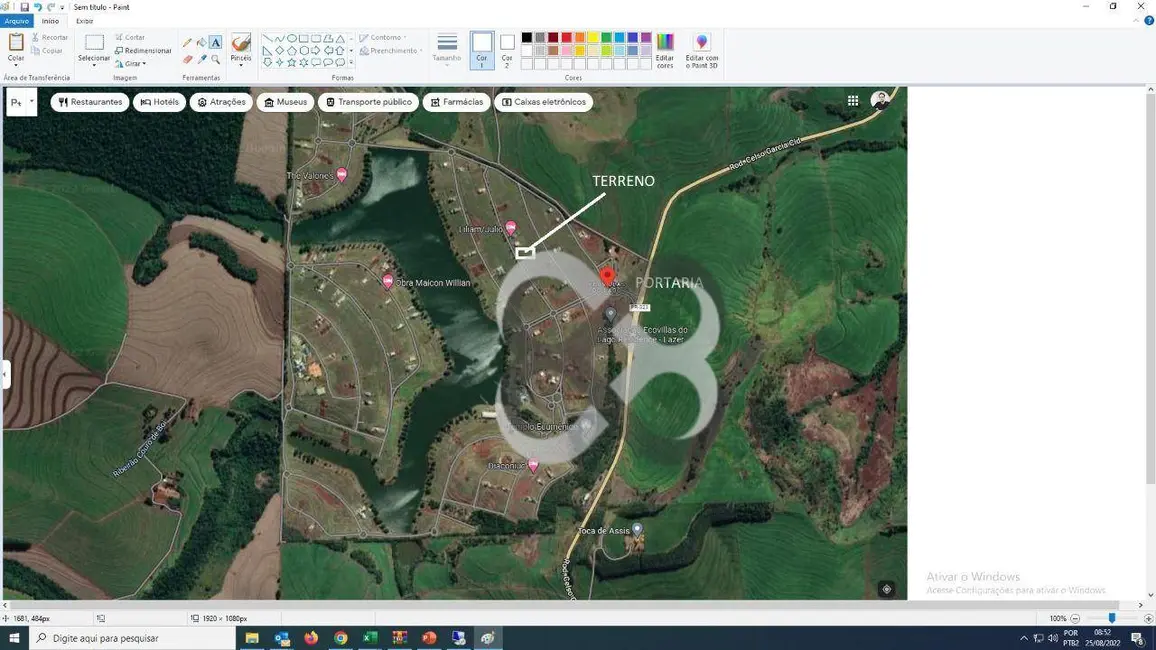Image resolution: width=1156 pixels, height=650 pixels.
Task: Click the Save icon in title bar
Action: click(x=25, y=7)
